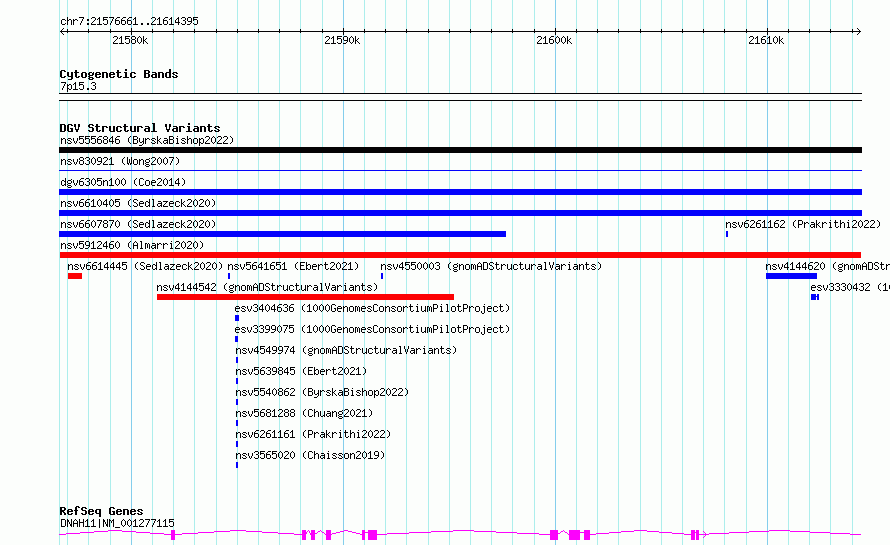
Task: Click the nsv3565020 (Chaisson2019) label
Action: 310,455
